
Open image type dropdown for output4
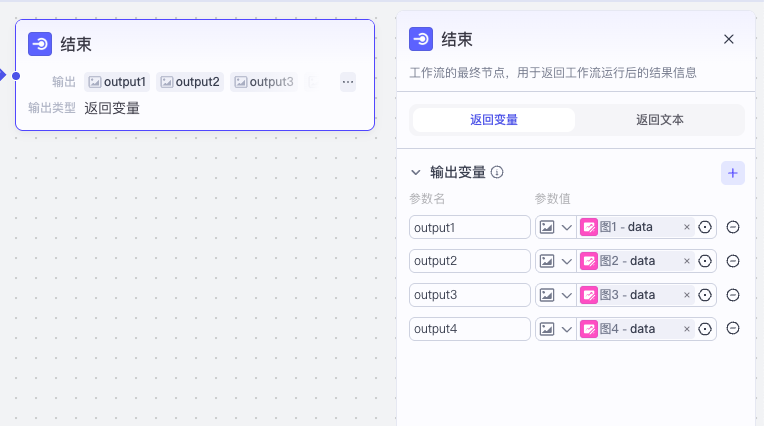click(x=556, y=329)
